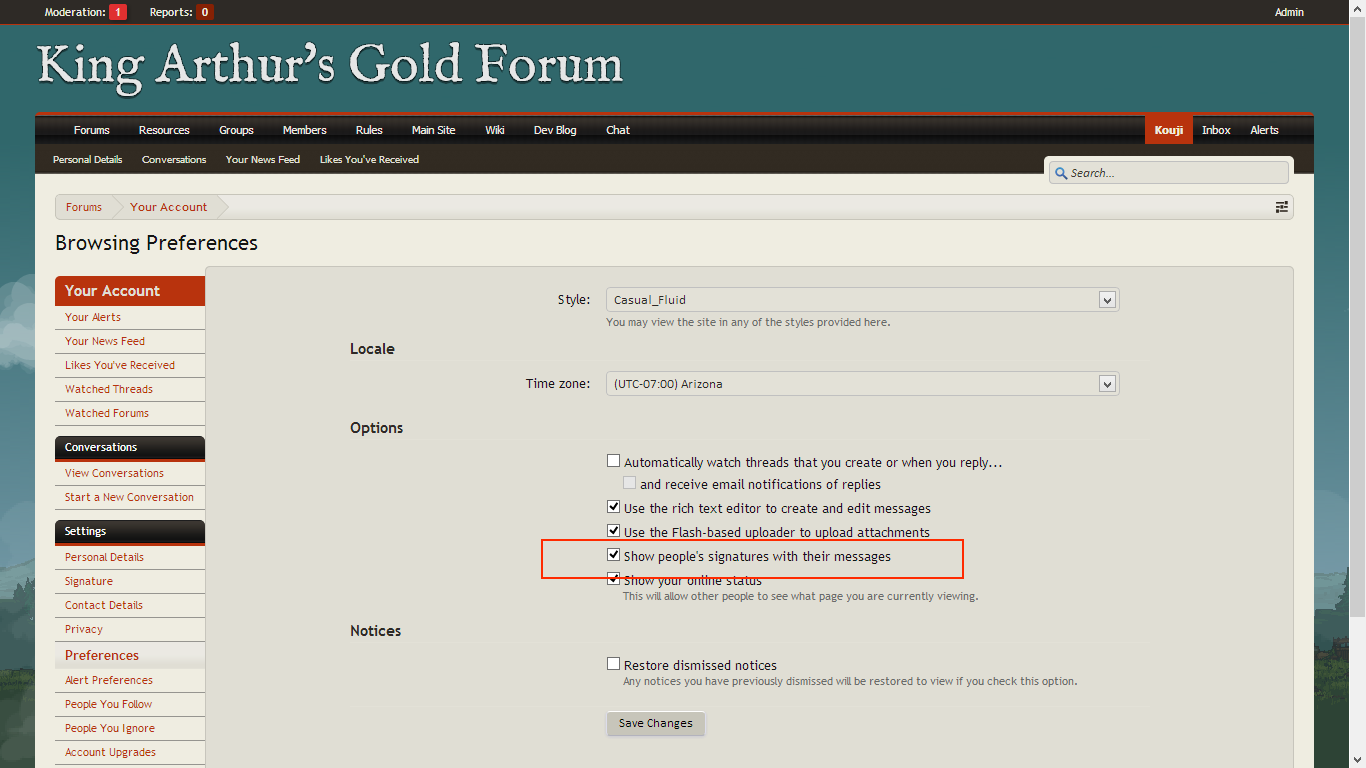
Task: Go to Main Site tab
Action: pos(433,130)
